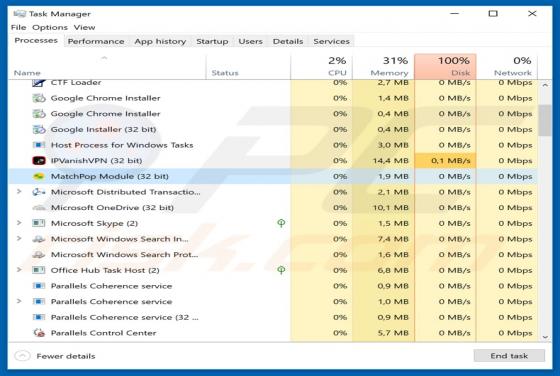Click the CTF Loader pen icon
The height and width of the screenshot is (376, 560).
click(39, 83)
